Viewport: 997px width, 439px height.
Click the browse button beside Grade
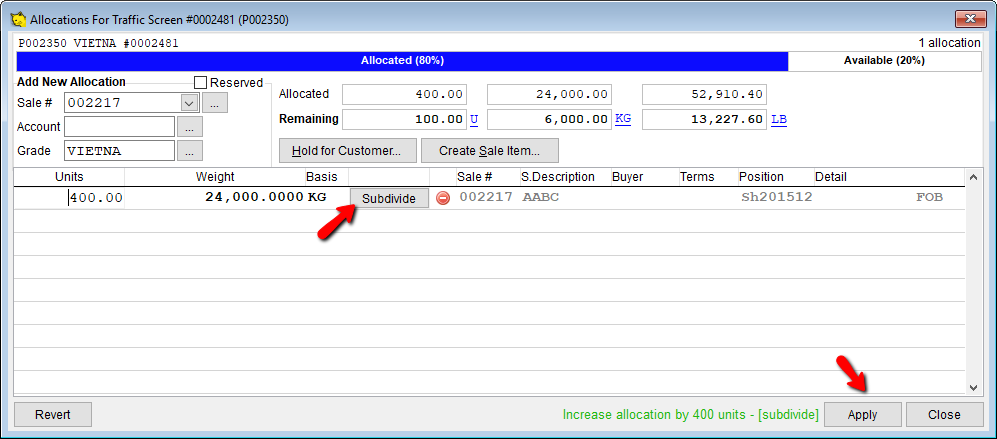coord(189,151)
